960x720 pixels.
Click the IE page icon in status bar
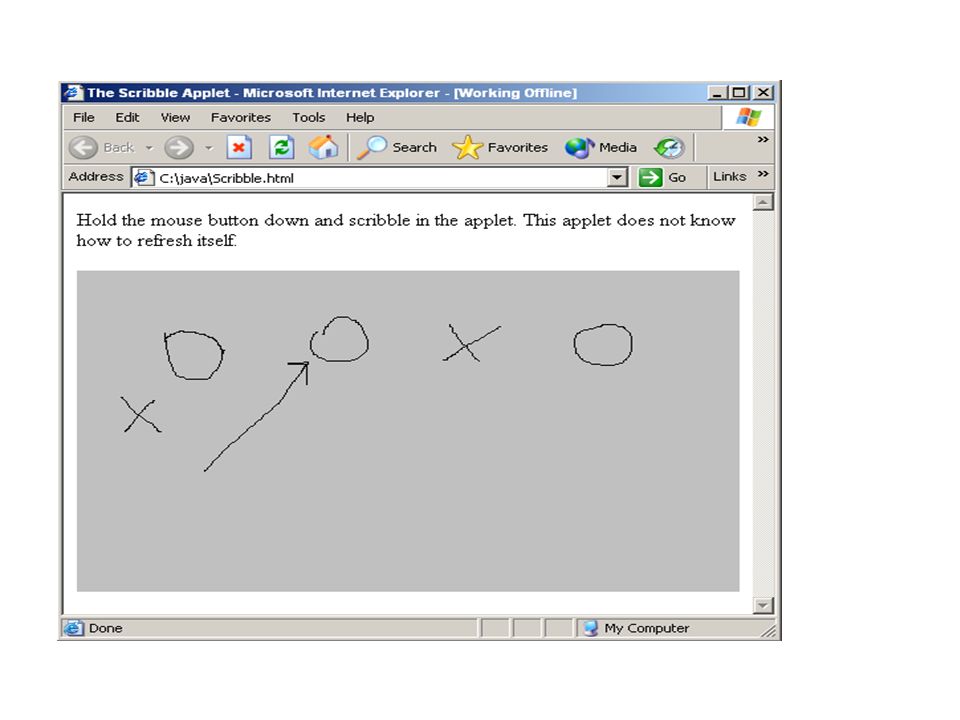pyautogui.click(x=73, y=628)
